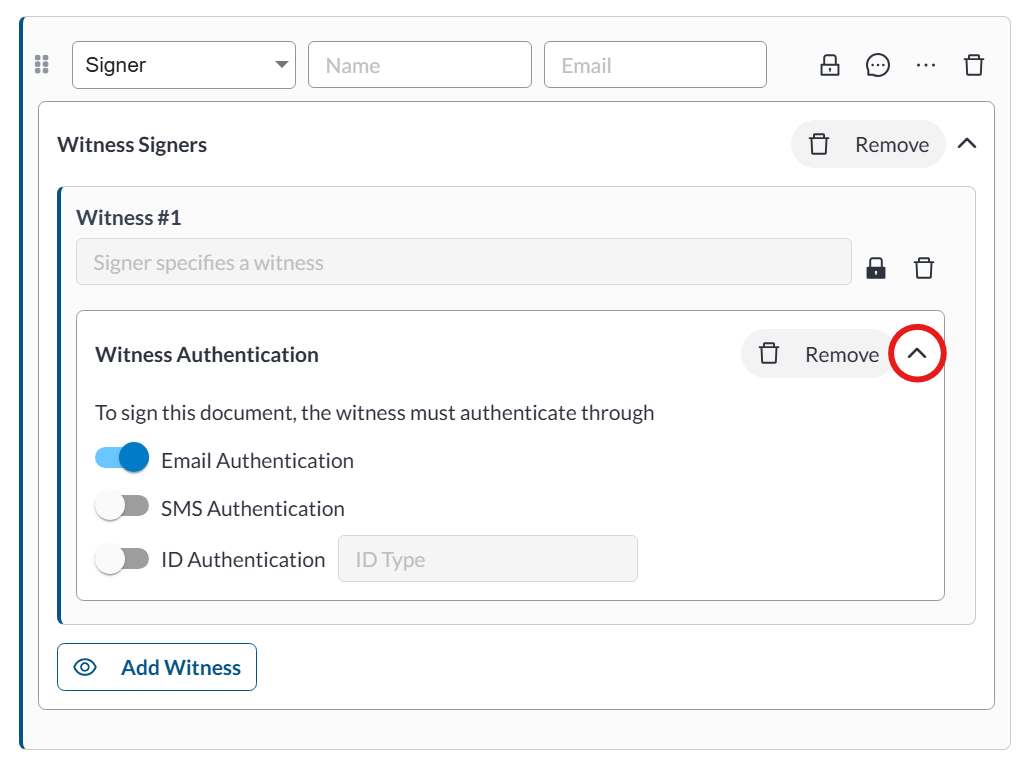Collapse the Witness Authentication section chevron
The image size is (1035, 769).
[x=917, y=354]
